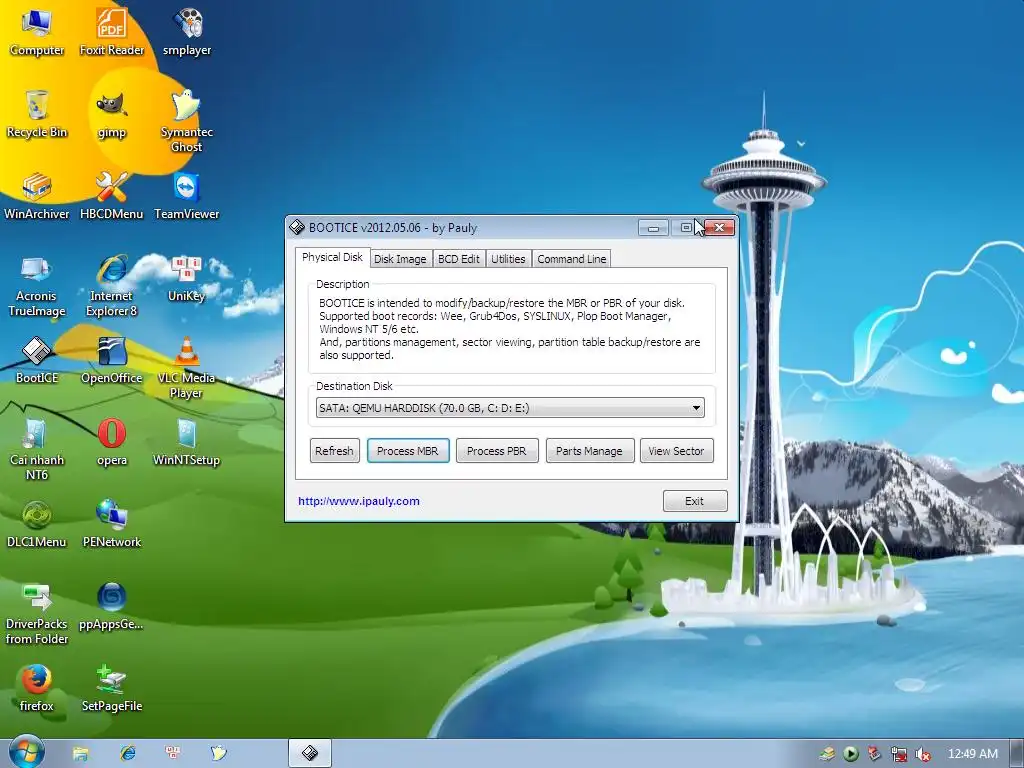This screenshot has width=1024, height=768.
Task: Click the View Sector button
Action: point(677,451)
